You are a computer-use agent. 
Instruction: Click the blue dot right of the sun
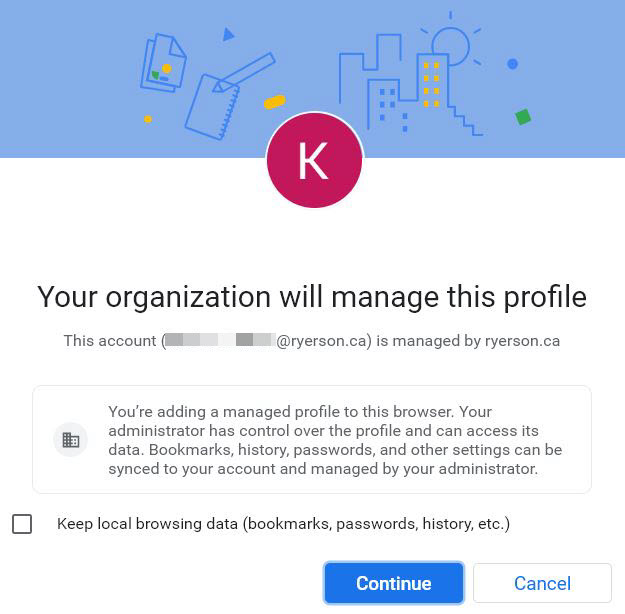coord(513,64)
